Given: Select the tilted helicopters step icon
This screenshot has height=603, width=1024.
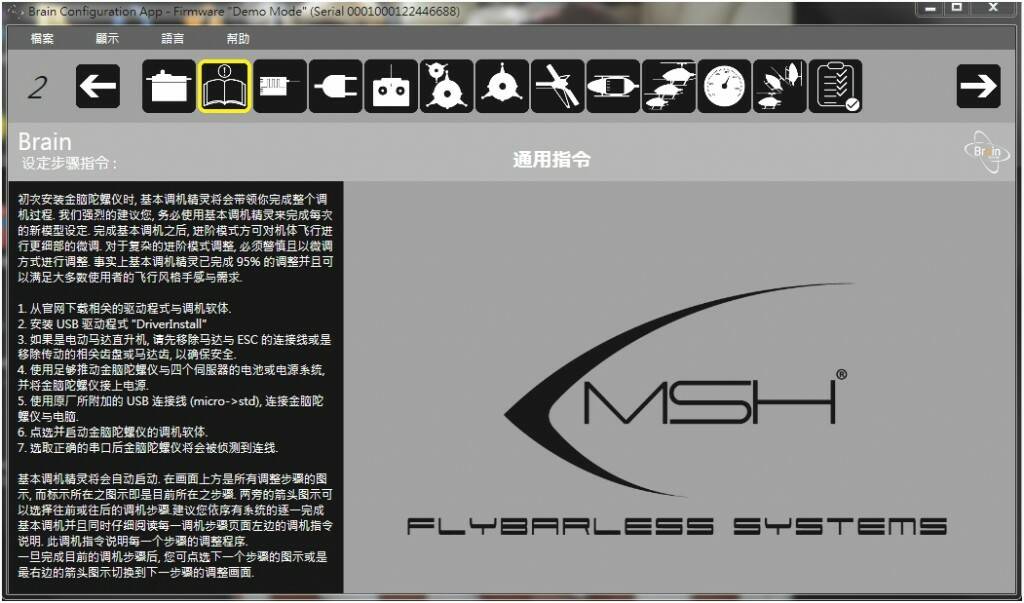Looking at the screenshot, I should (x=780, y=86).
